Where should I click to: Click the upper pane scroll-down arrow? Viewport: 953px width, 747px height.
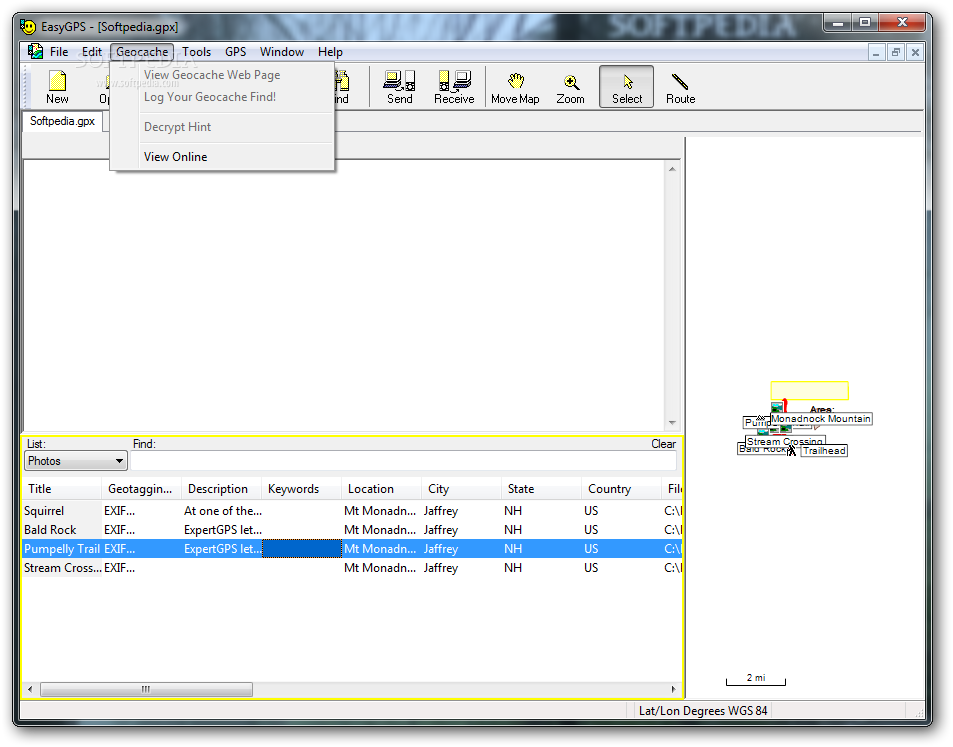click(672, 422)
